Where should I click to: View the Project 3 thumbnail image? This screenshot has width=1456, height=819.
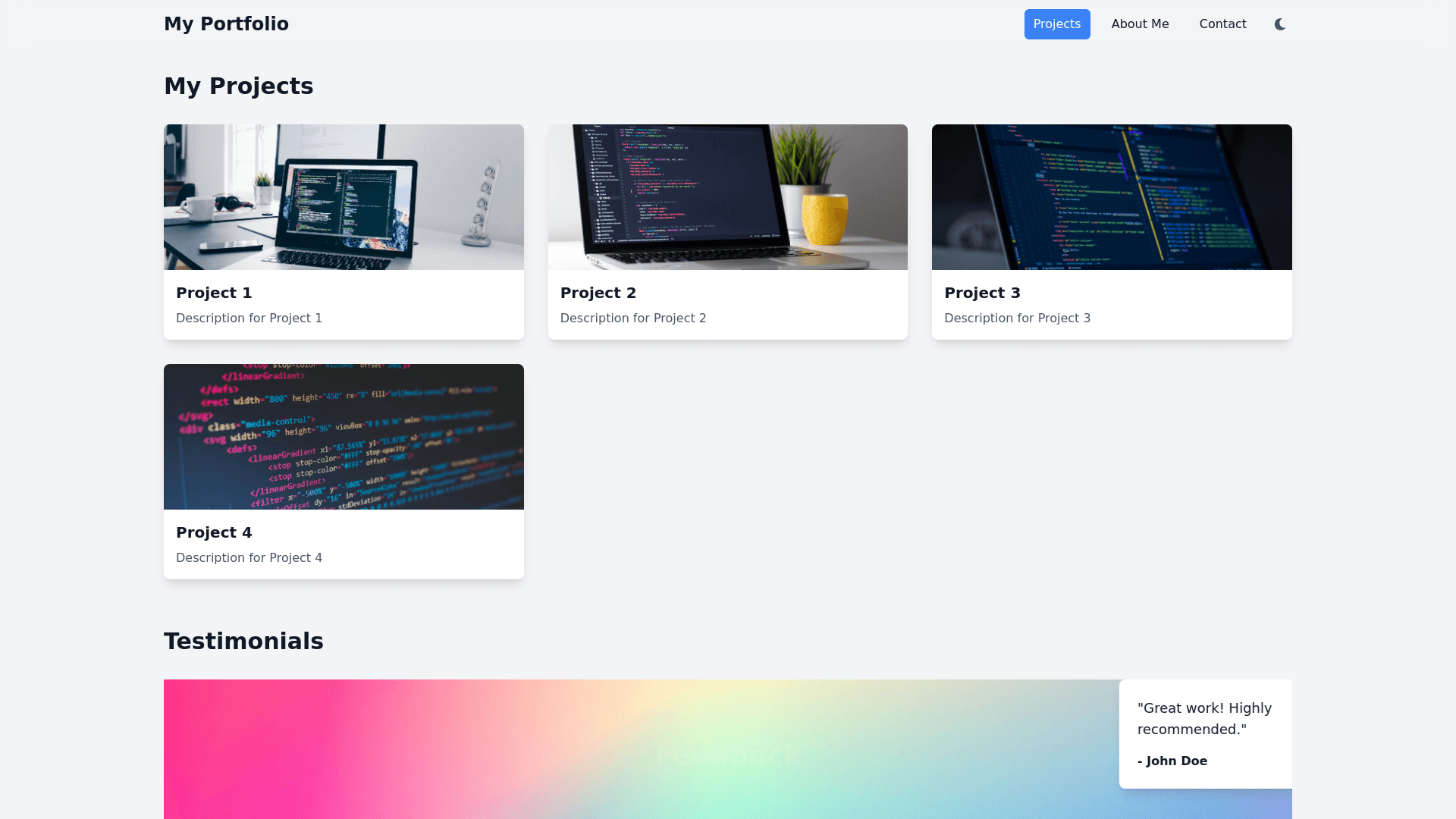pyautogui.click(x=1111, y=196)
